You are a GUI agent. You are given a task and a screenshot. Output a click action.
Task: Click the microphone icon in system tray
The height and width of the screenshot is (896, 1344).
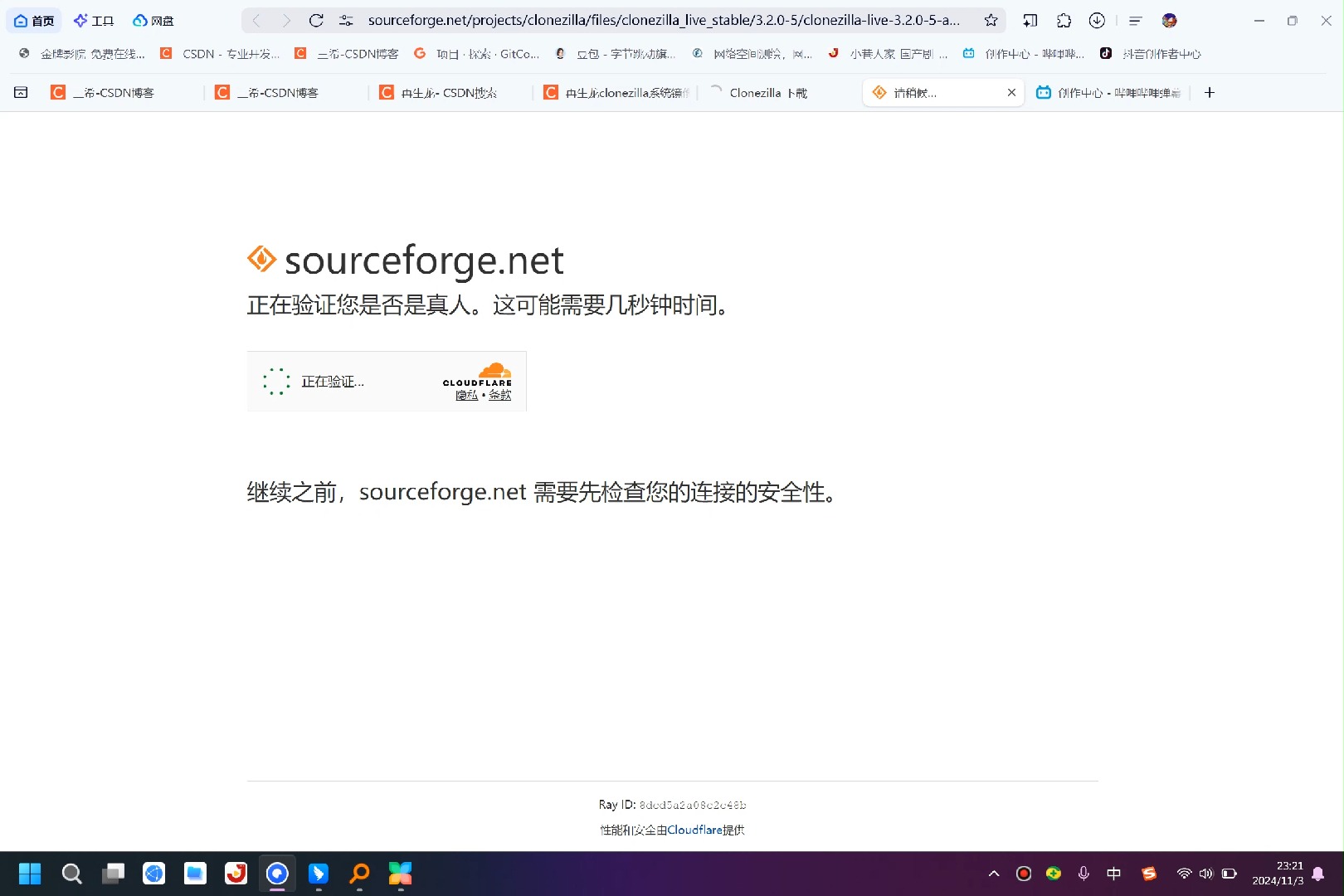point(1083,874)
